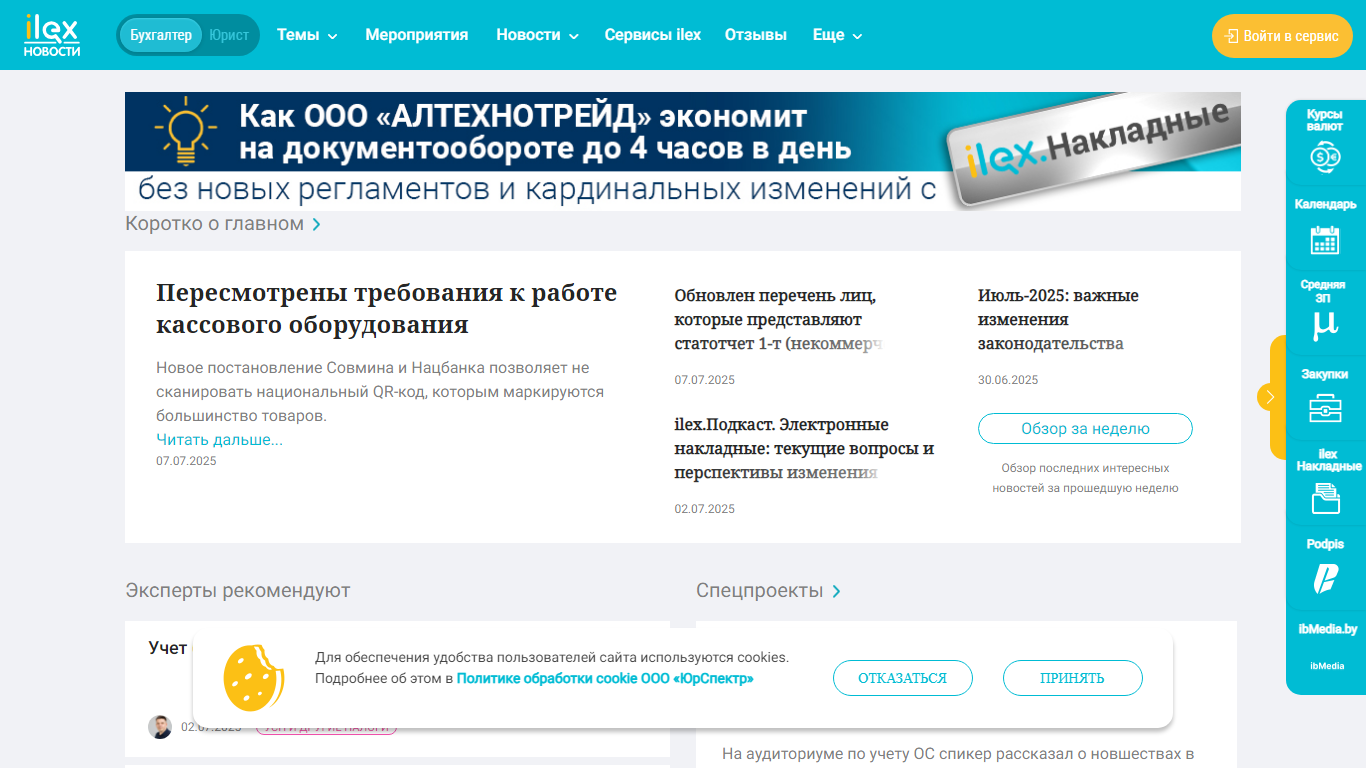Open the ibMedia.by sidebar link
1366x768 pixels.
click(1328, 629)
